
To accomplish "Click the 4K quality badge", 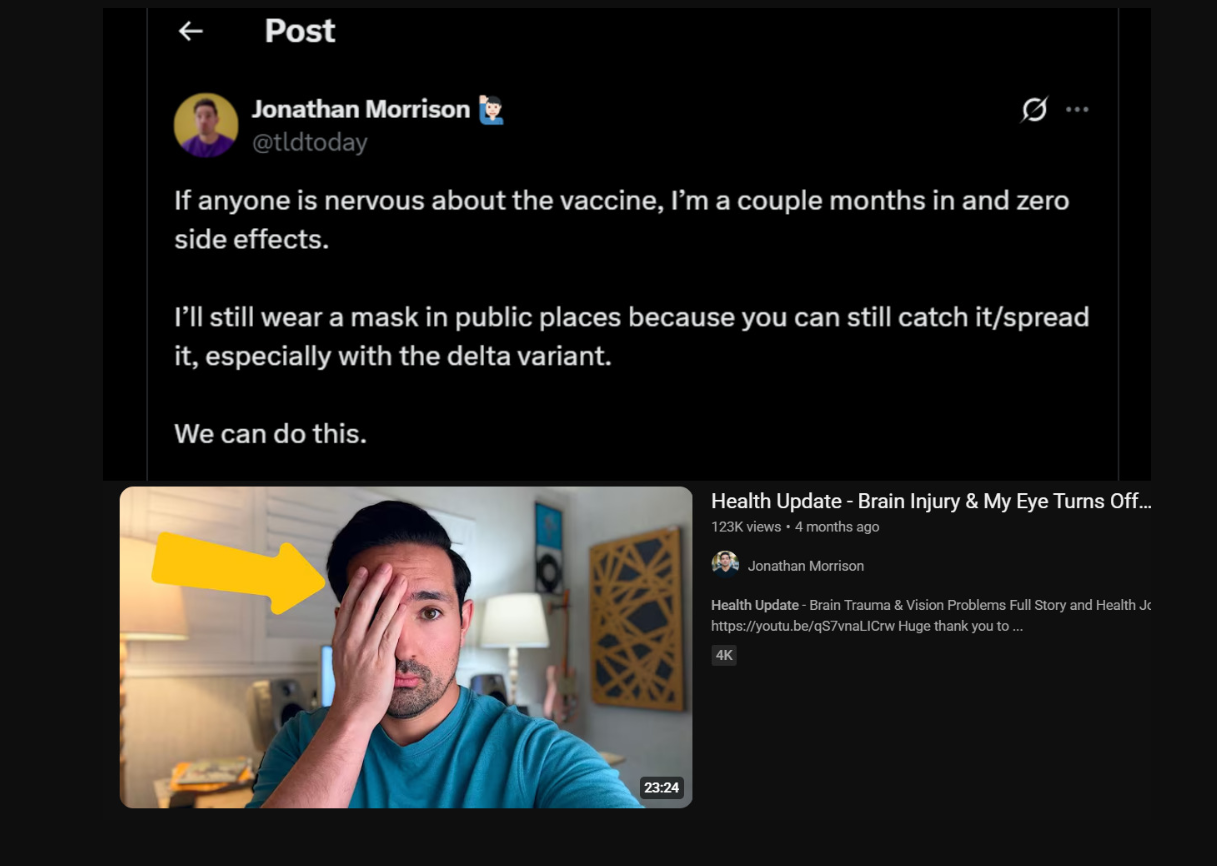I will click(x=724, y=656).
